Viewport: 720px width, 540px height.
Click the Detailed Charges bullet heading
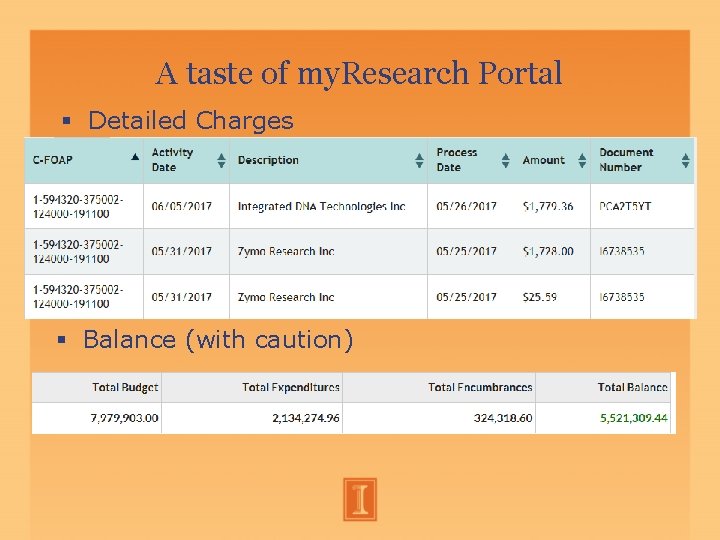coord(191,121)
